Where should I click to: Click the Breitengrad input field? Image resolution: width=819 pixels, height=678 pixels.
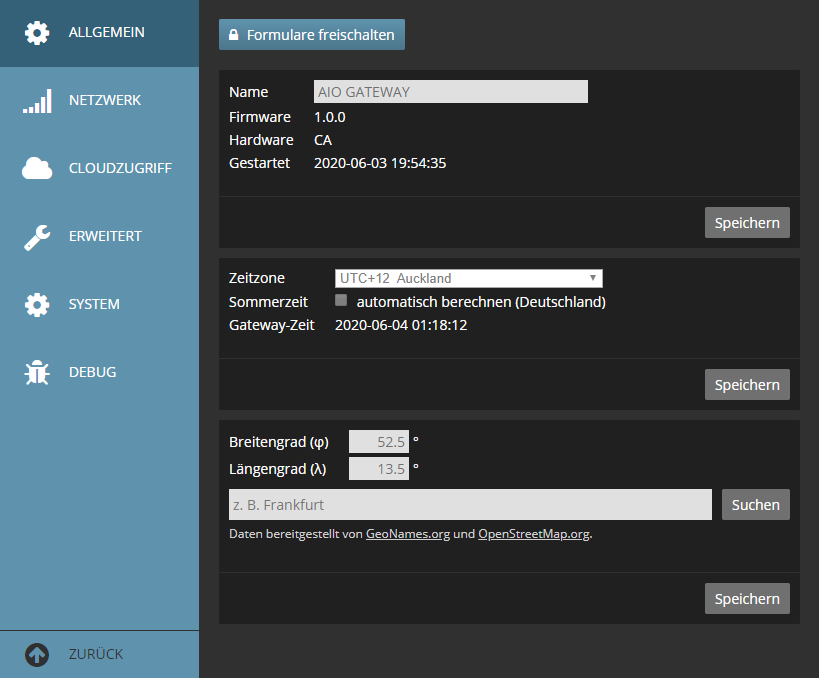[x=378, y=442]
